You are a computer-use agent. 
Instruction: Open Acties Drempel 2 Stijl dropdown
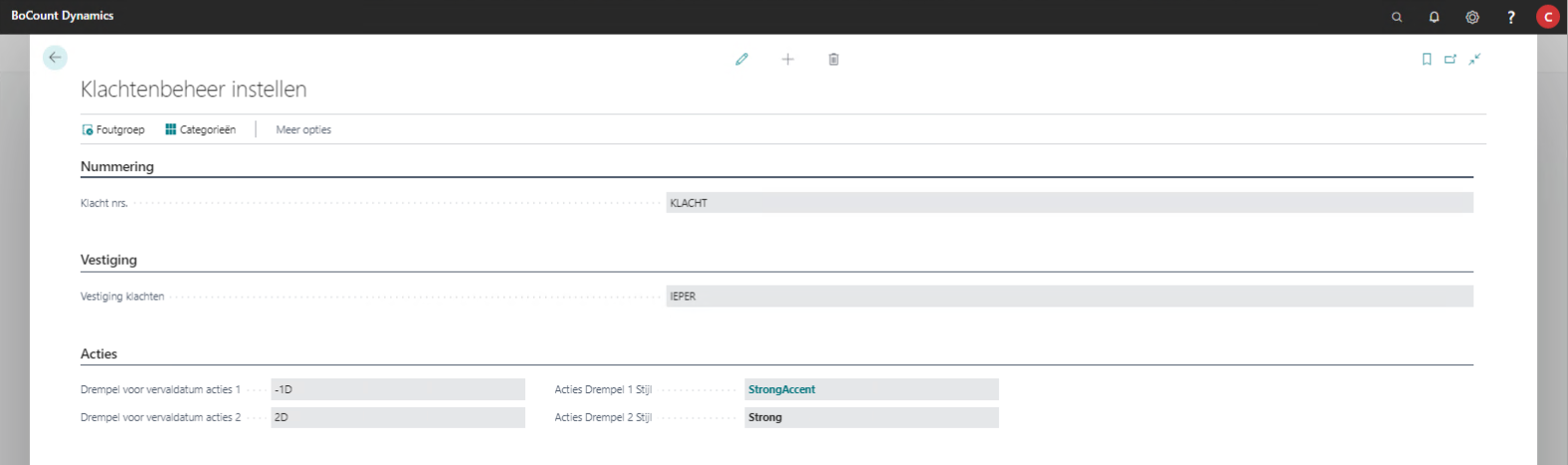[871, 418]
